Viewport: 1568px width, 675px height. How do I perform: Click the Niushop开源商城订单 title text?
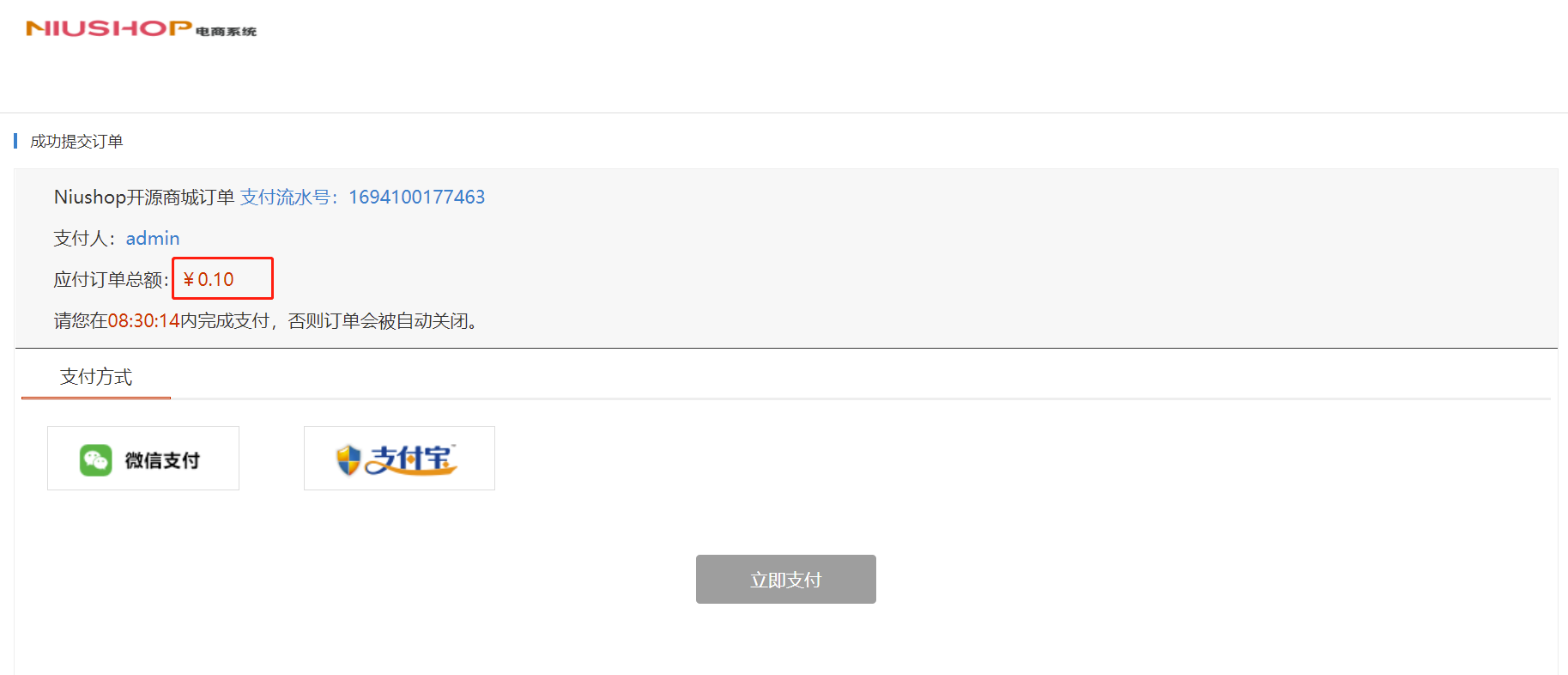pos(144,198)
